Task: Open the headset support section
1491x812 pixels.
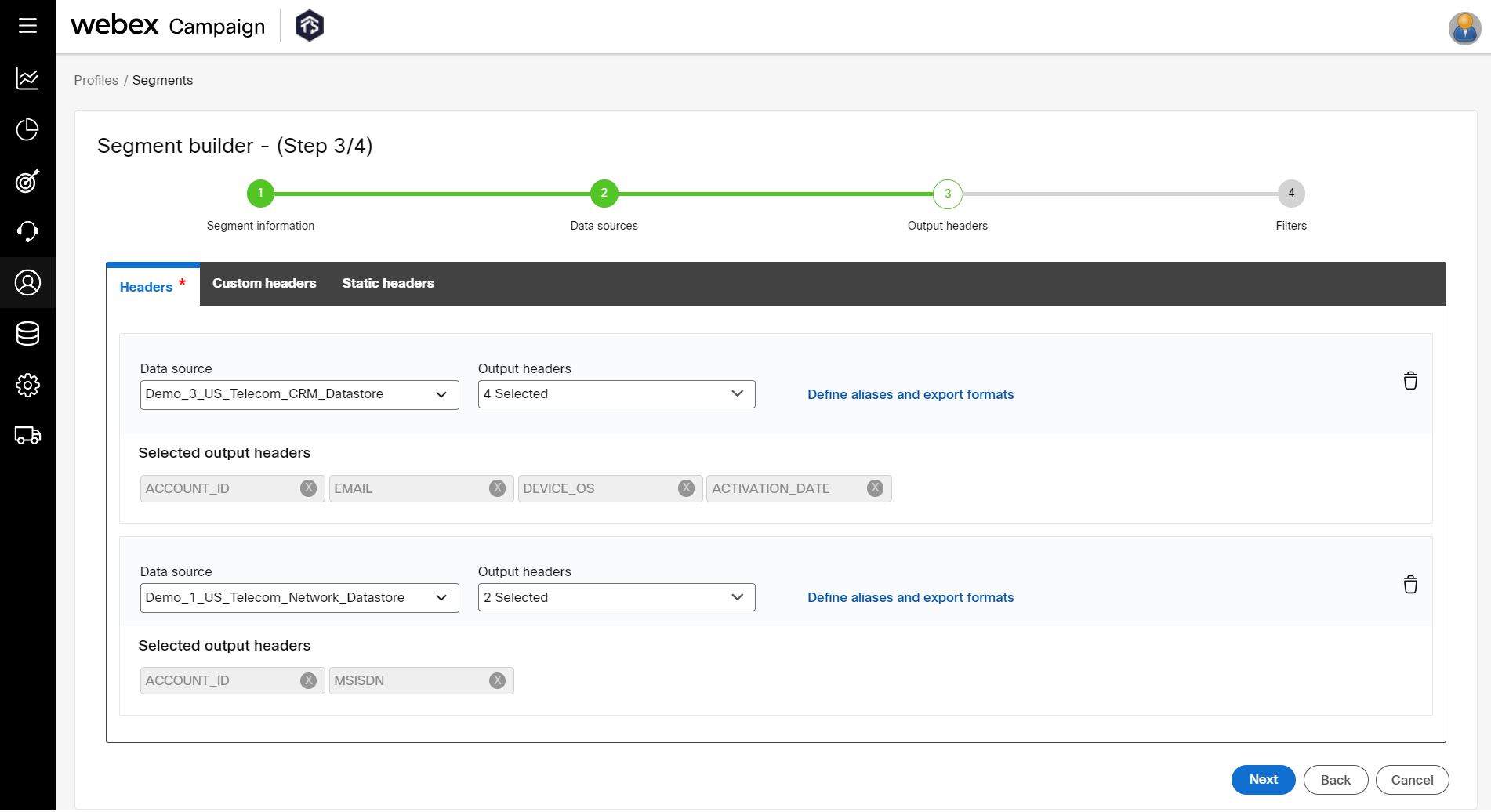Action: click(x=27, y=231)
